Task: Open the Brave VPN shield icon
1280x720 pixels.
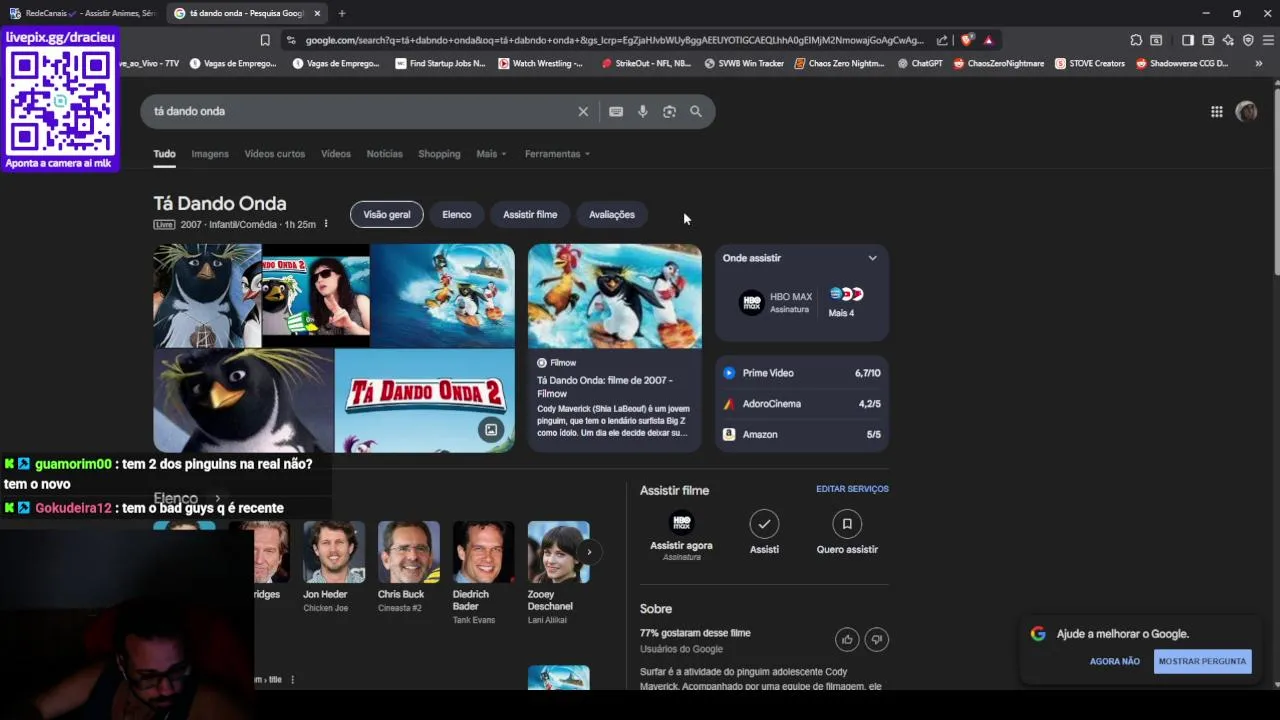Action: pyautogui.click(x=1248, y=40)
